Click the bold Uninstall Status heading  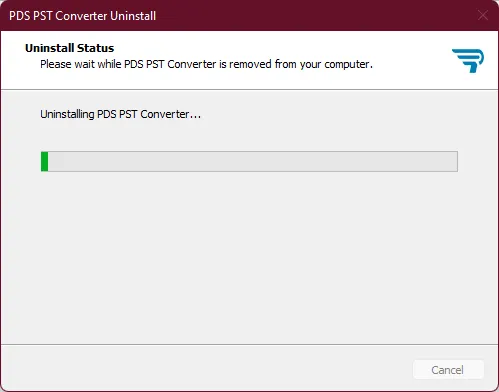tap(70, 48)
